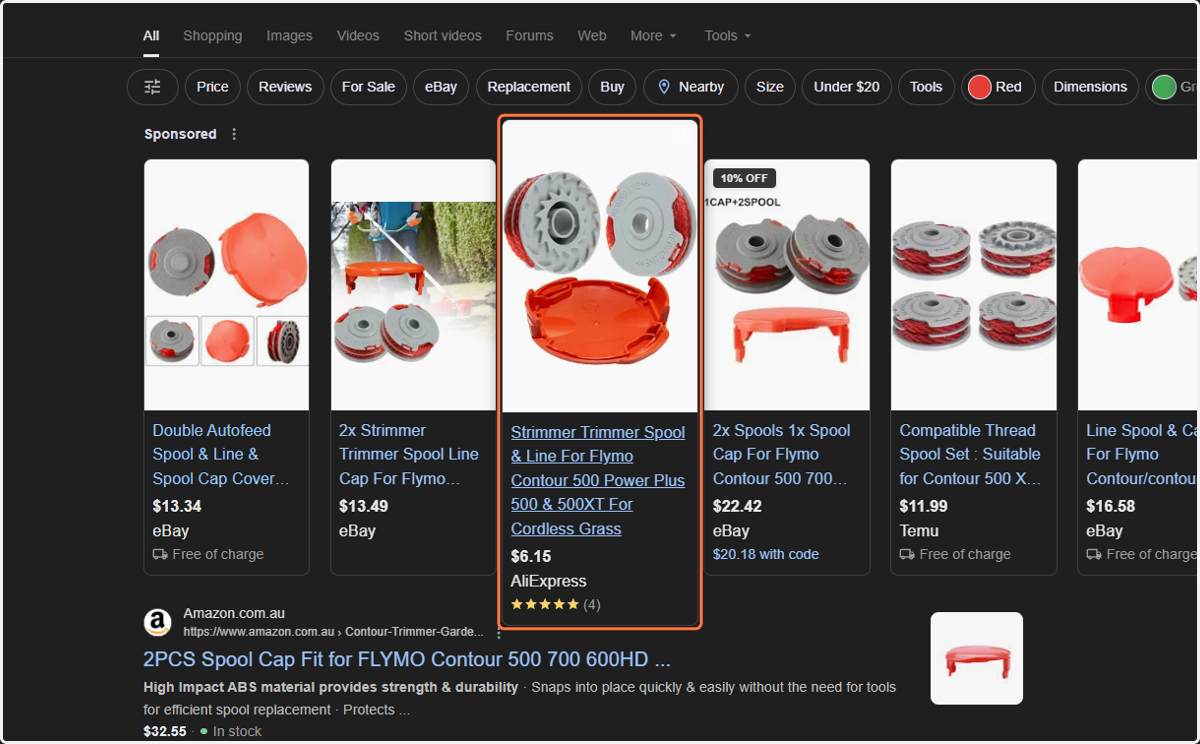Select the Red color swatch circle
The width and height of the screenshot is (1200, 744).
coord(980,87)
